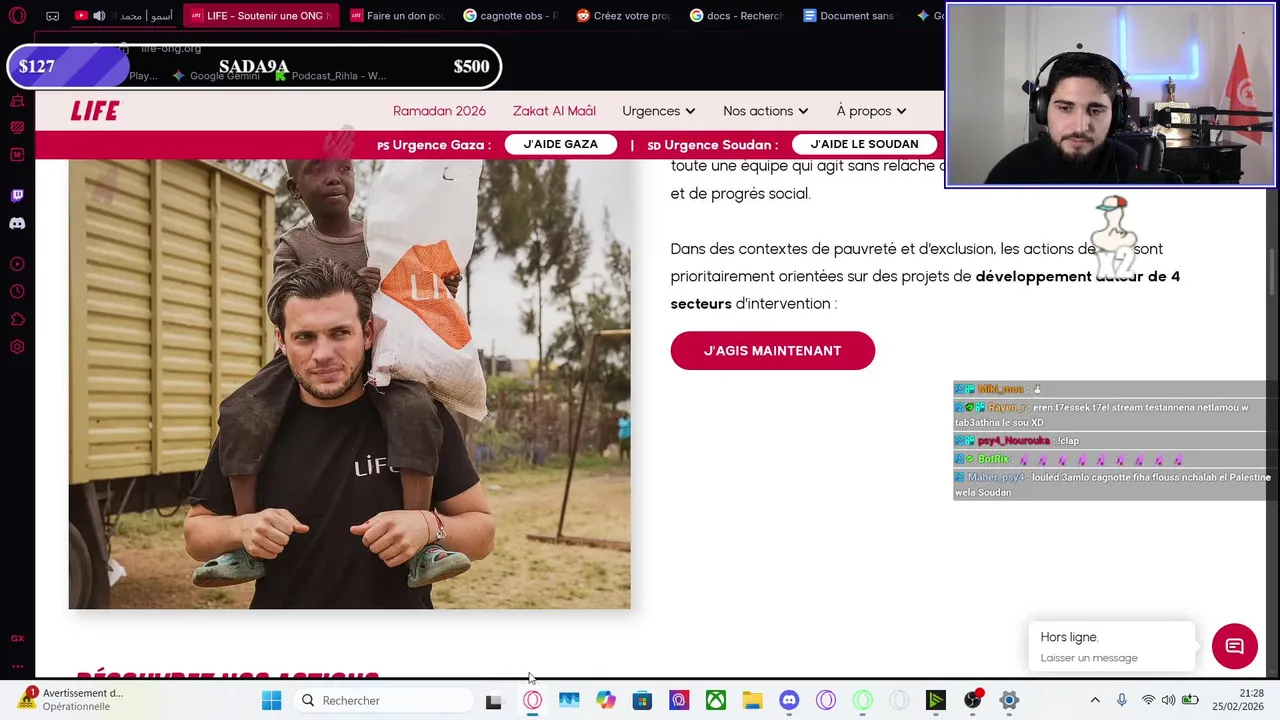Image resolution: width=1280 pixels, height=720 pixels.
Task: Open Avertissement weather widget in taskbar
Action: 70,700
